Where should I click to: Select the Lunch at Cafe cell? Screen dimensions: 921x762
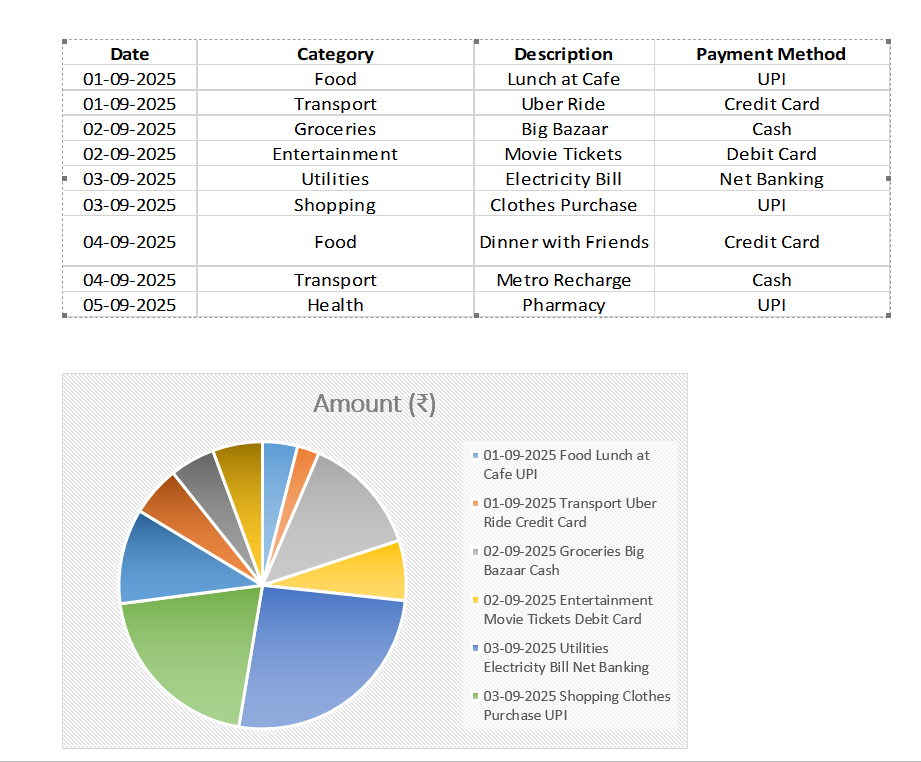[x=564, y=78]
